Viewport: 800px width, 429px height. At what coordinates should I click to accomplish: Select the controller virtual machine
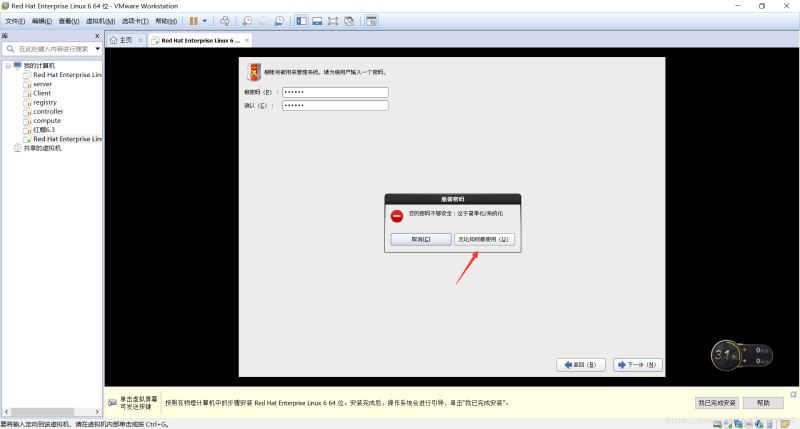47,111
